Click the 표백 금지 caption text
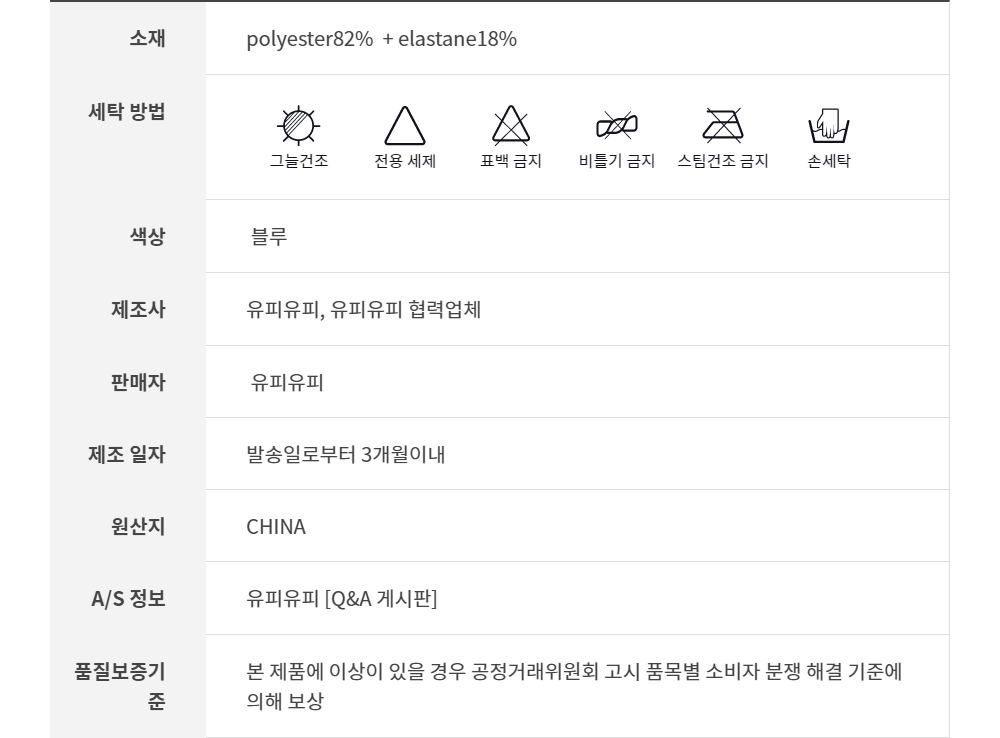Screen dimensions: 1000x738 511,161
